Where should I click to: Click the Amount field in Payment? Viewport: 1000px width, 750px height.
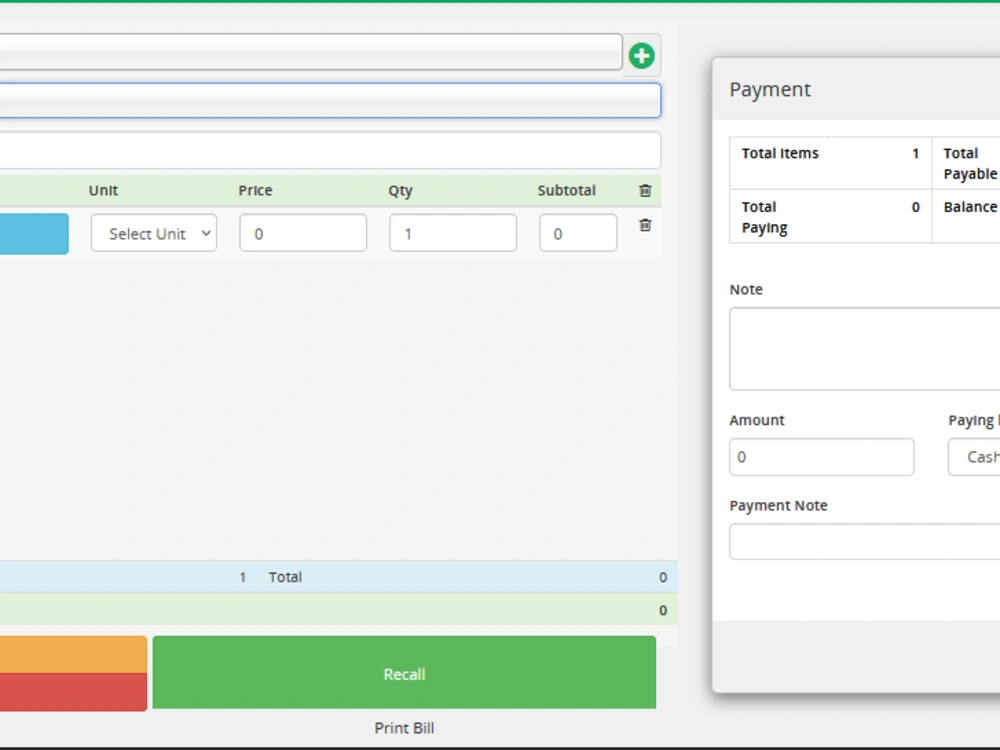821,457
